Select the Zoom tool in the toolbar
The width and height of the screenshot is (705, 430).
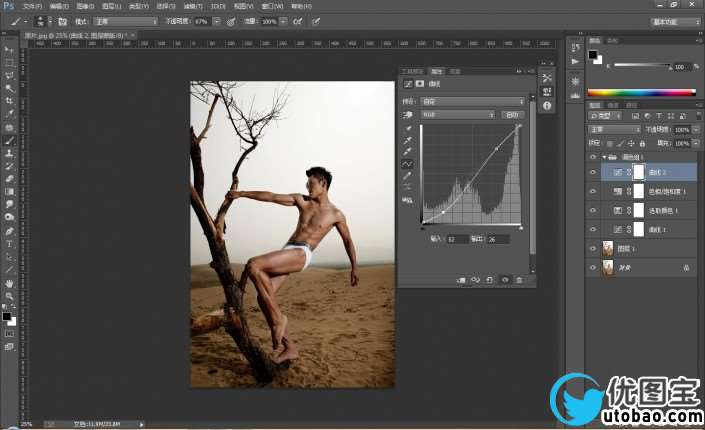[9, 296]
